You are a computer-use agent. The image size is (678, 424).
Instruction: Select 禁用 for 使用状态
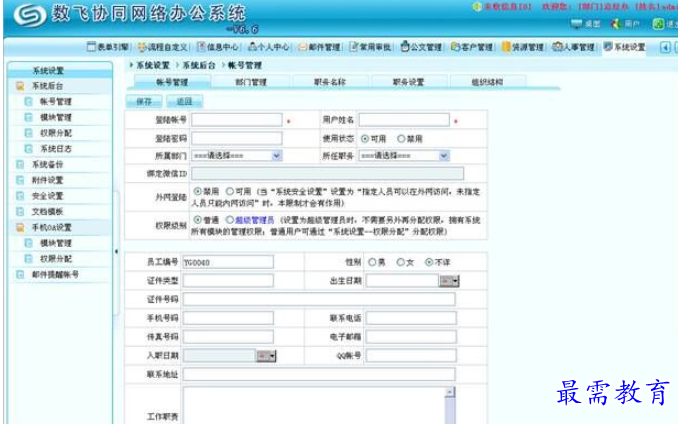click(x=402, y=138)
